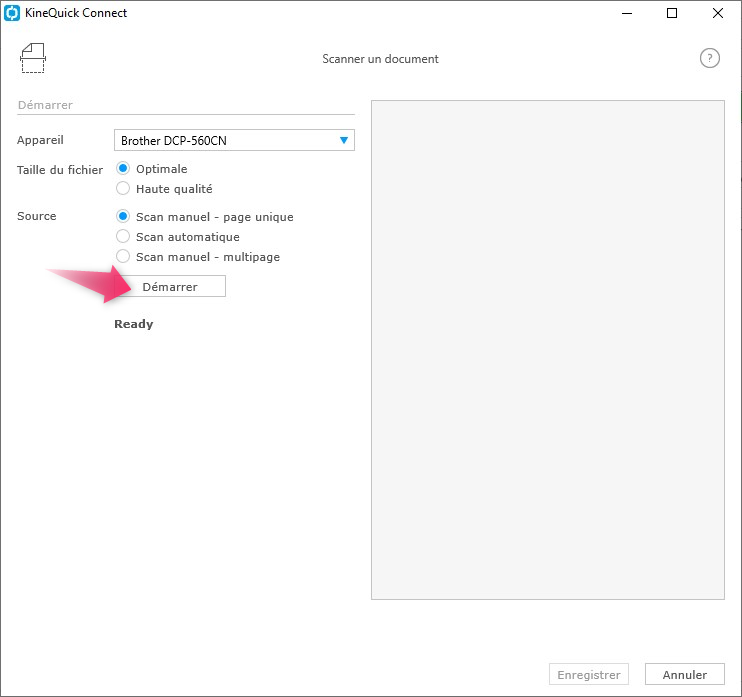742x697 pixels.
Task: Click the Brother DCP-560CN device field
Action: pyautogui.click(x=234, y=140)
